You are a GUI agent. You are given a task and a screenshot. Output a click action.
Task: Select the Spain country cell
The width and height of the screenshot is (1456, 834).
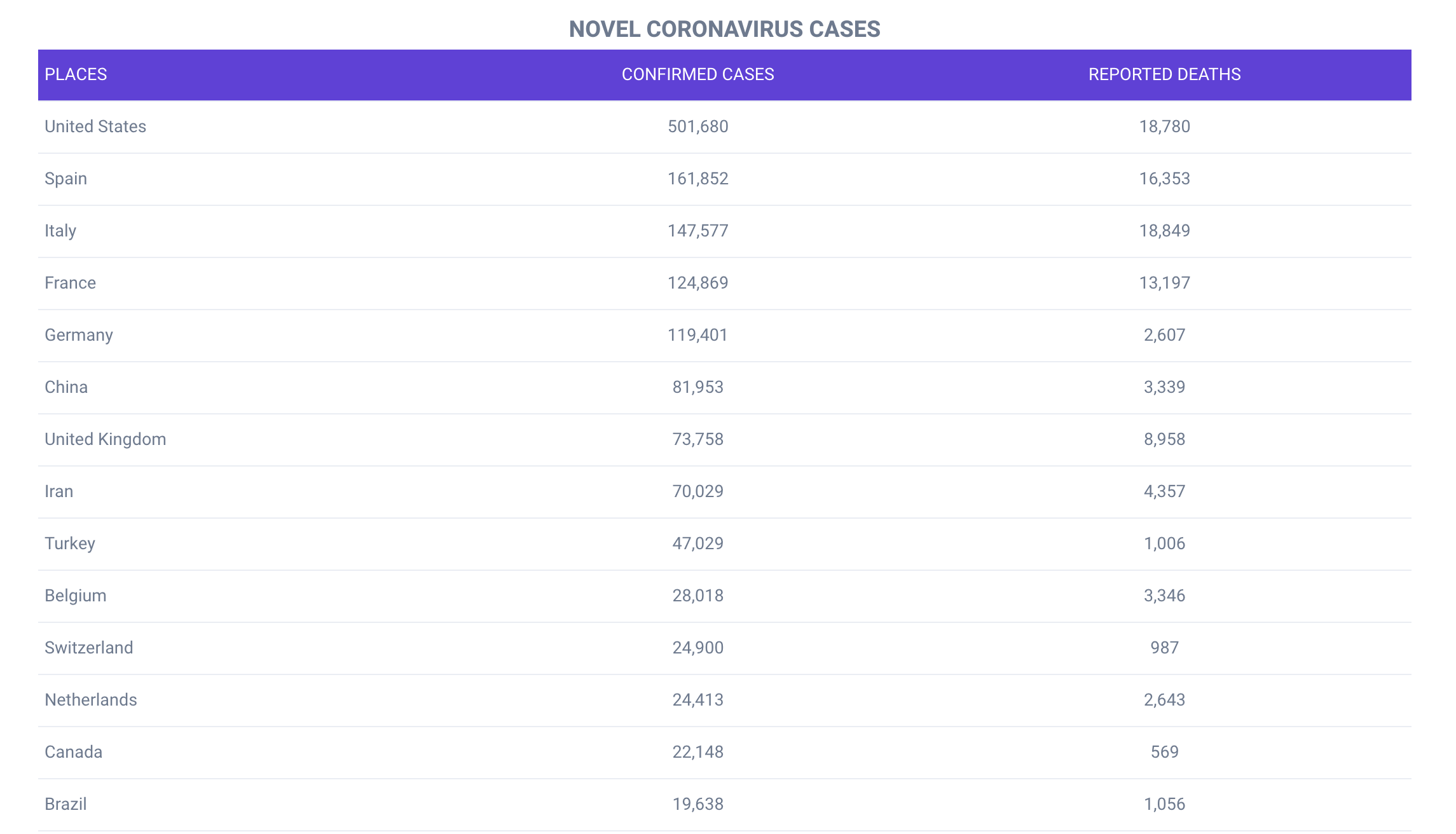point(65,179)
